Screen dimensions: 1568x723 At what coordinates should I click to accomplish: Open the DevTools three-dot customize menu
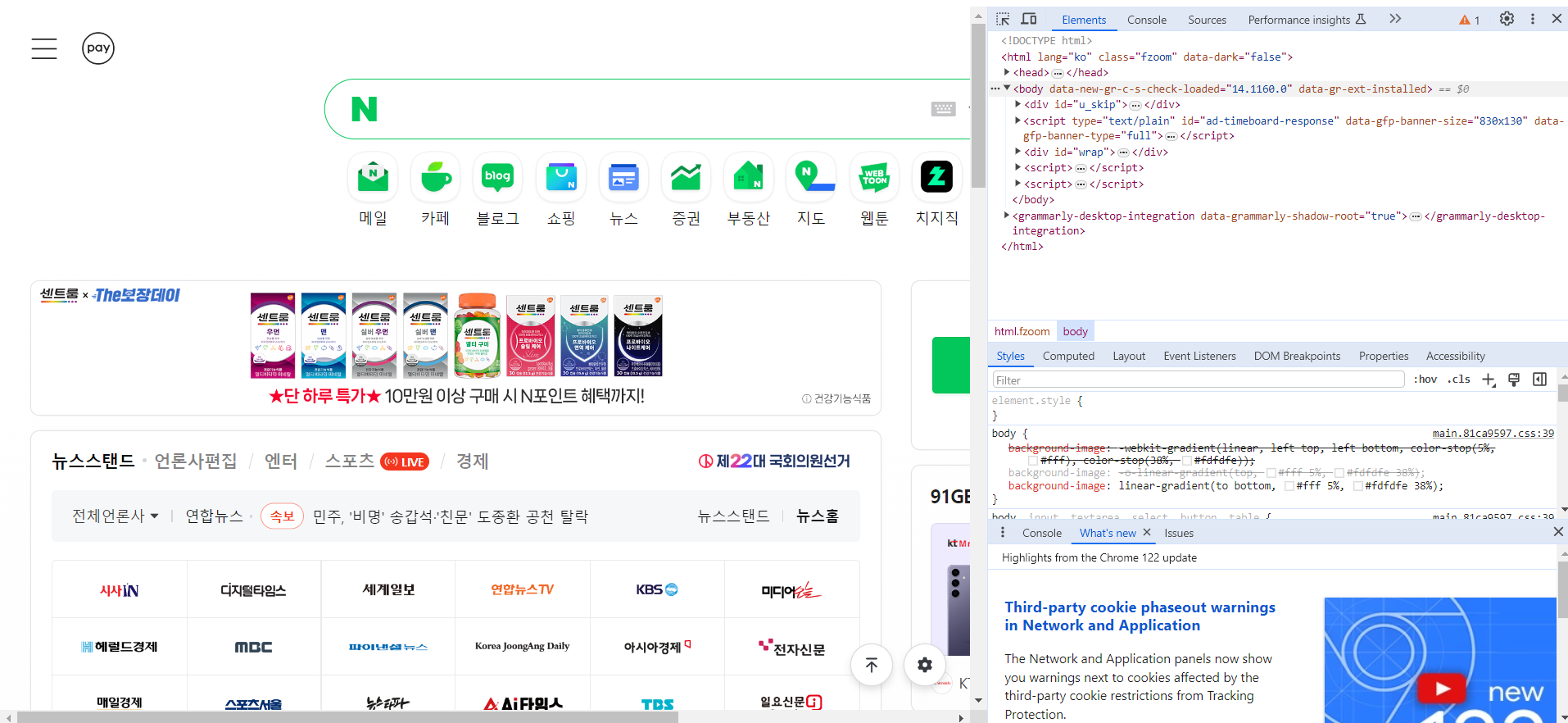1533,19
